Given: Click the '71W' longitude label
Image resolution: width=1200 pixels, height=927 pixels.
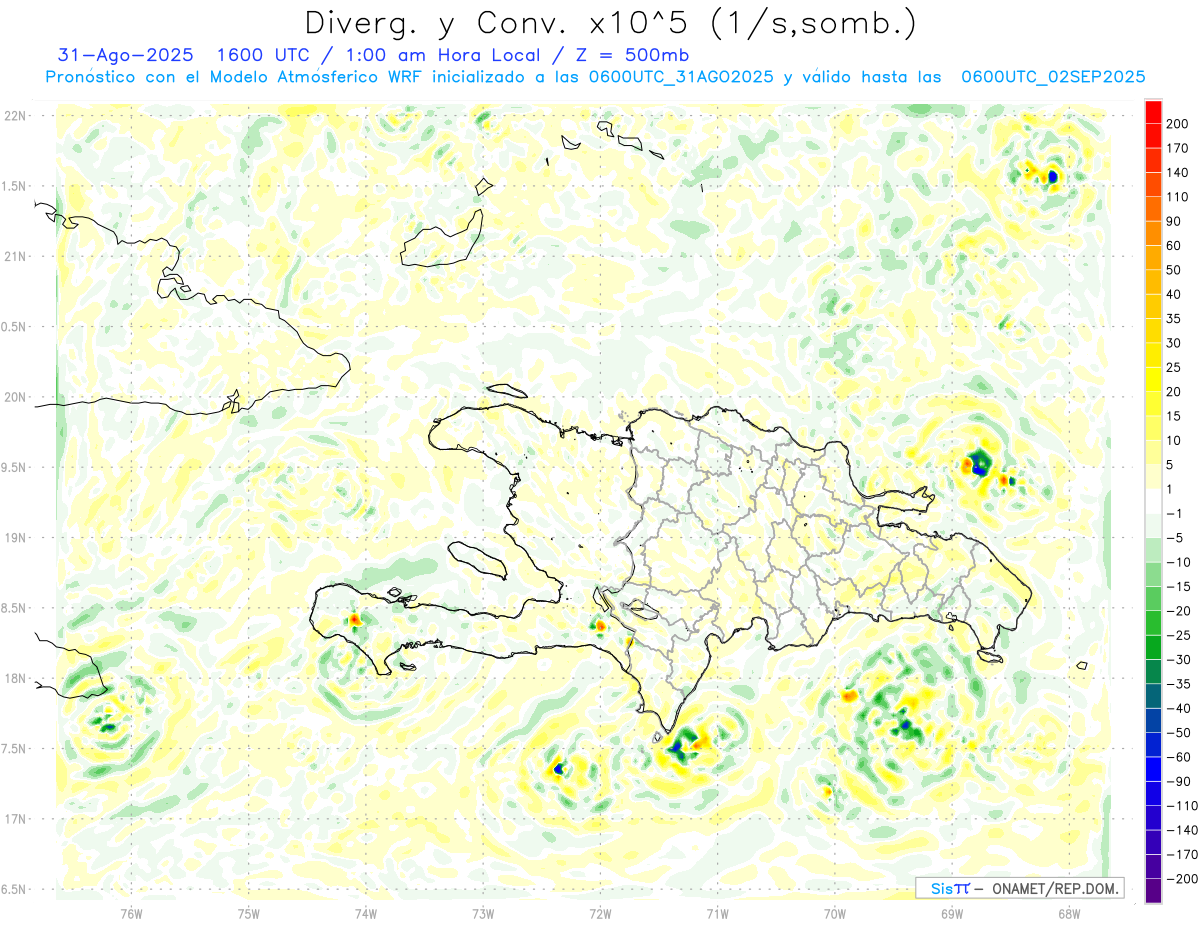Looking at the screenshot, I should (x=717, y=913).
